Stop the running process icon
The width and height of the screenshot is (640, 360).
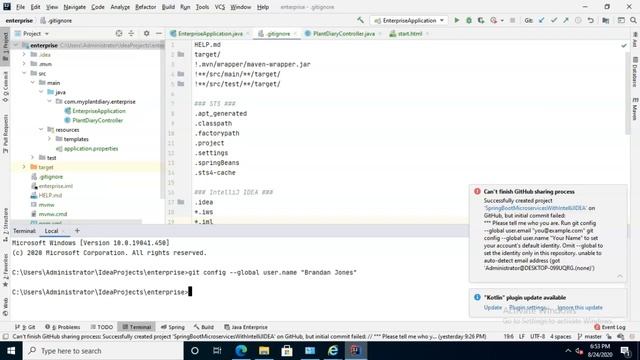(x=512, y=20)
